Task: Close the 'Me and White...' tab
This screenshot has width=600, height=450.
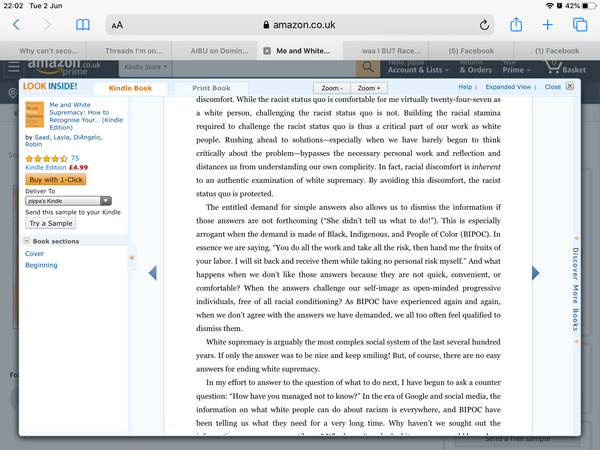Action: click(x=267, y=51)
